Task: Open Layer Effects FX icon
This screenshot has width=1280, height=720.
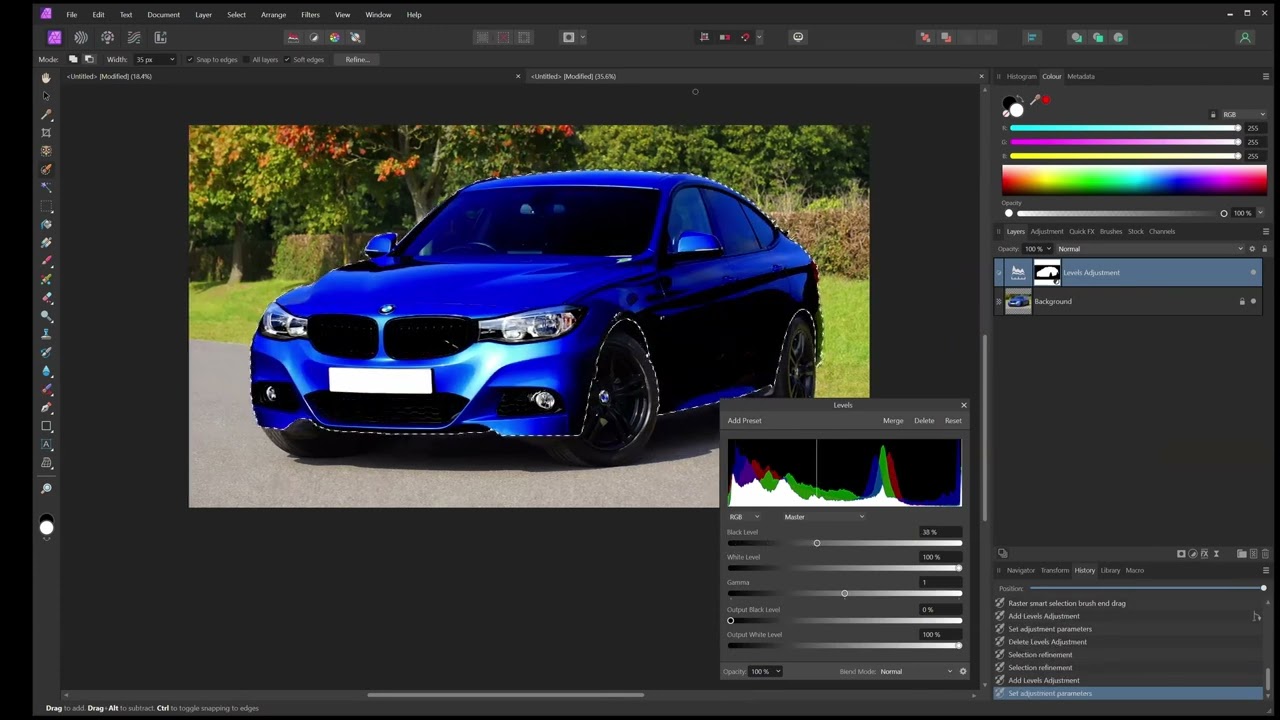Action: 1205,553
